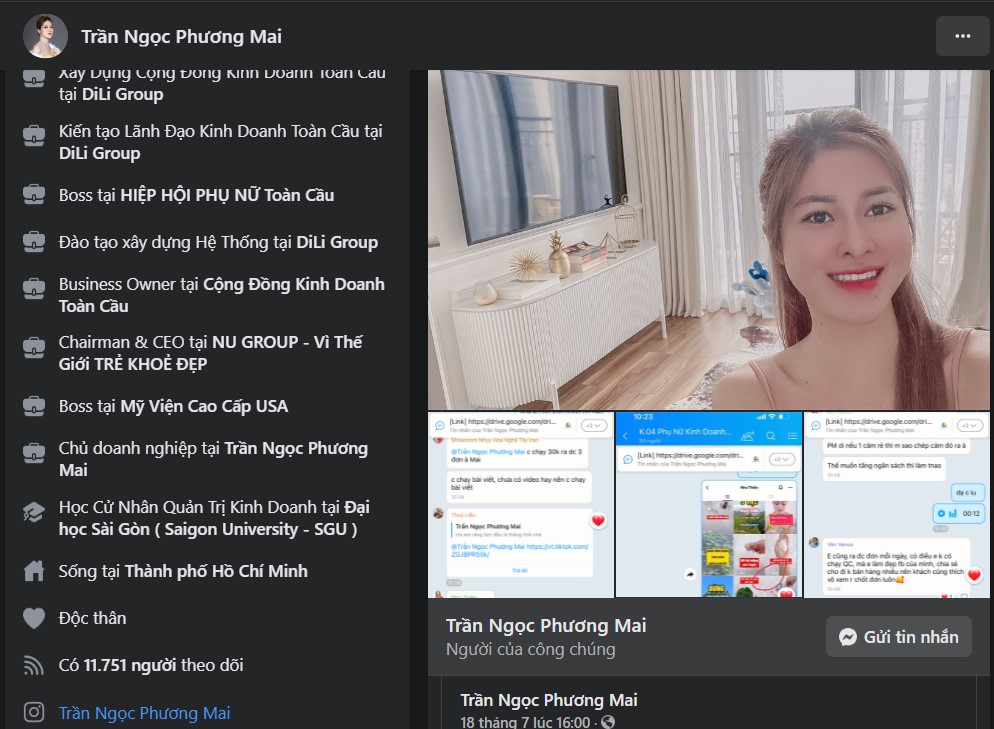Click briefcase icon beside Mỹ Viện Cao Cấp USA
The width and height of the screenshot is (994, 729).
point(34,406)
